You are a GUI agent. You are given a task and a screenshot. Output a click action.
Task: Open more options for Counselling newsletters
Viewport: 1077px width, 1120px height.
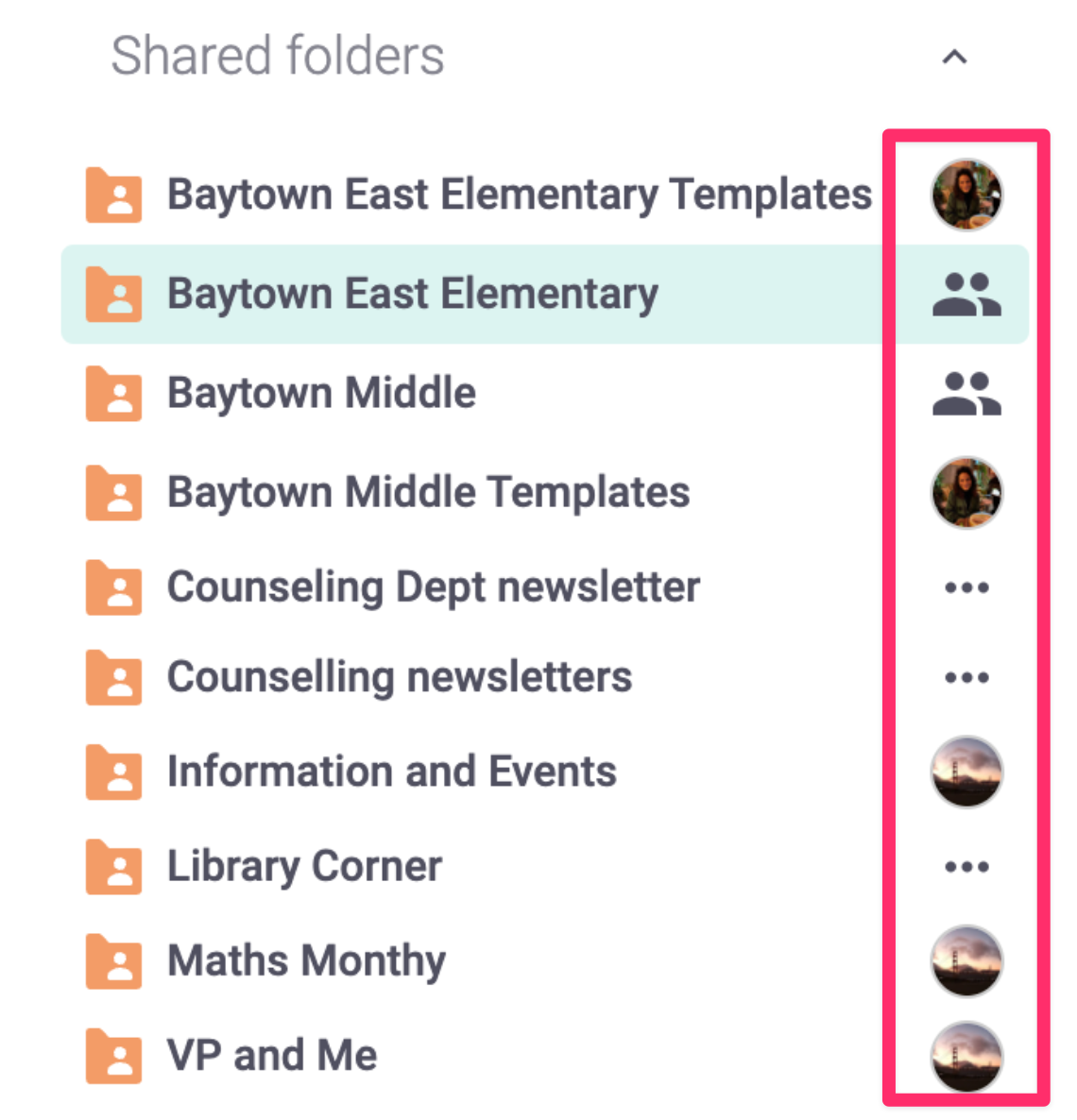click(966, 677)
